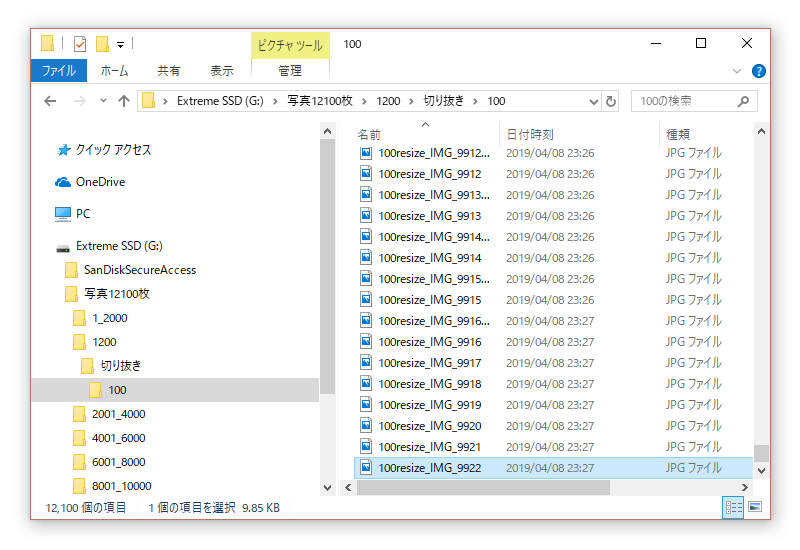Viewport: 800px width, 550px height.
Task: Open the ファイル menu tab
Action: click(59, 70)
